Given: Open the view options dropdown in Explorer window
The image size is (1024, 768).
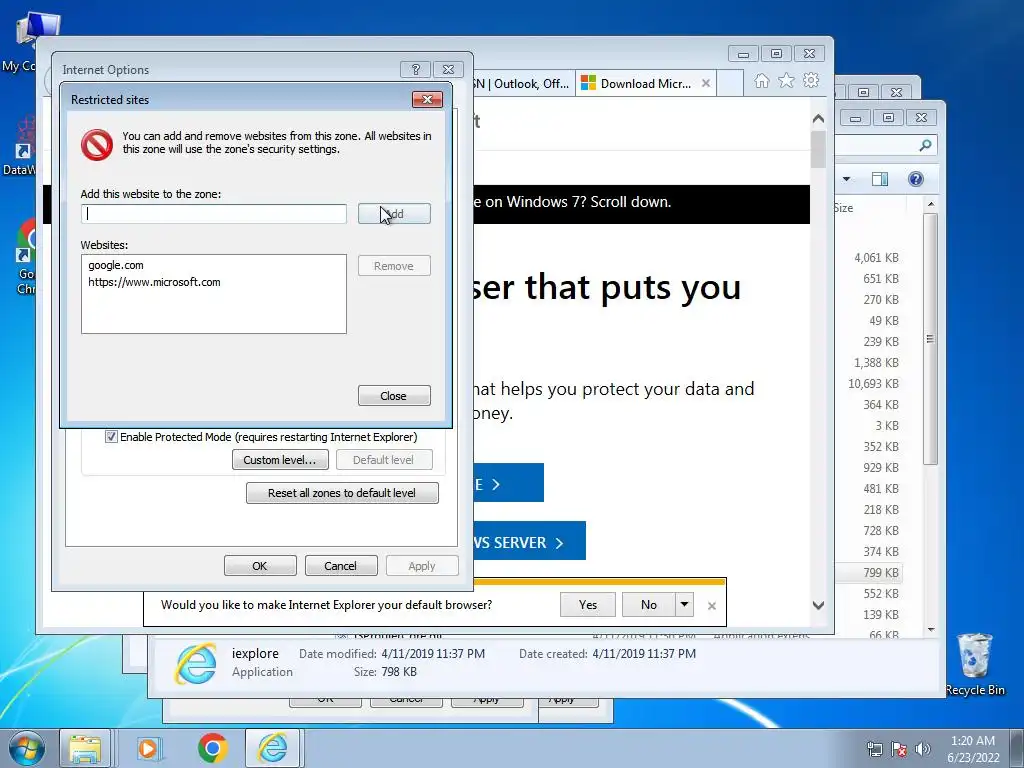Looking at the screenshot, I should [x=846, y=179].
